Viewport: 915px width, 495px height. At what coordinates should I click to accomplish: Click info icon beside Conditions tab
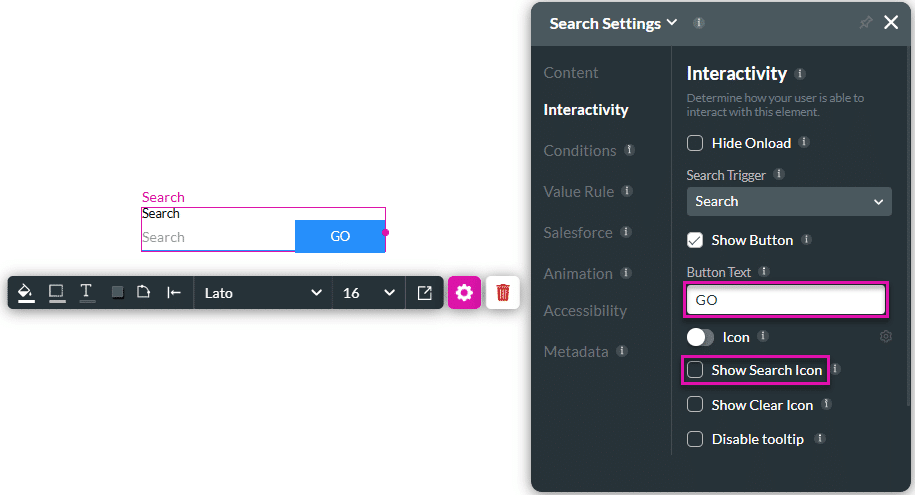coord(629,149)
